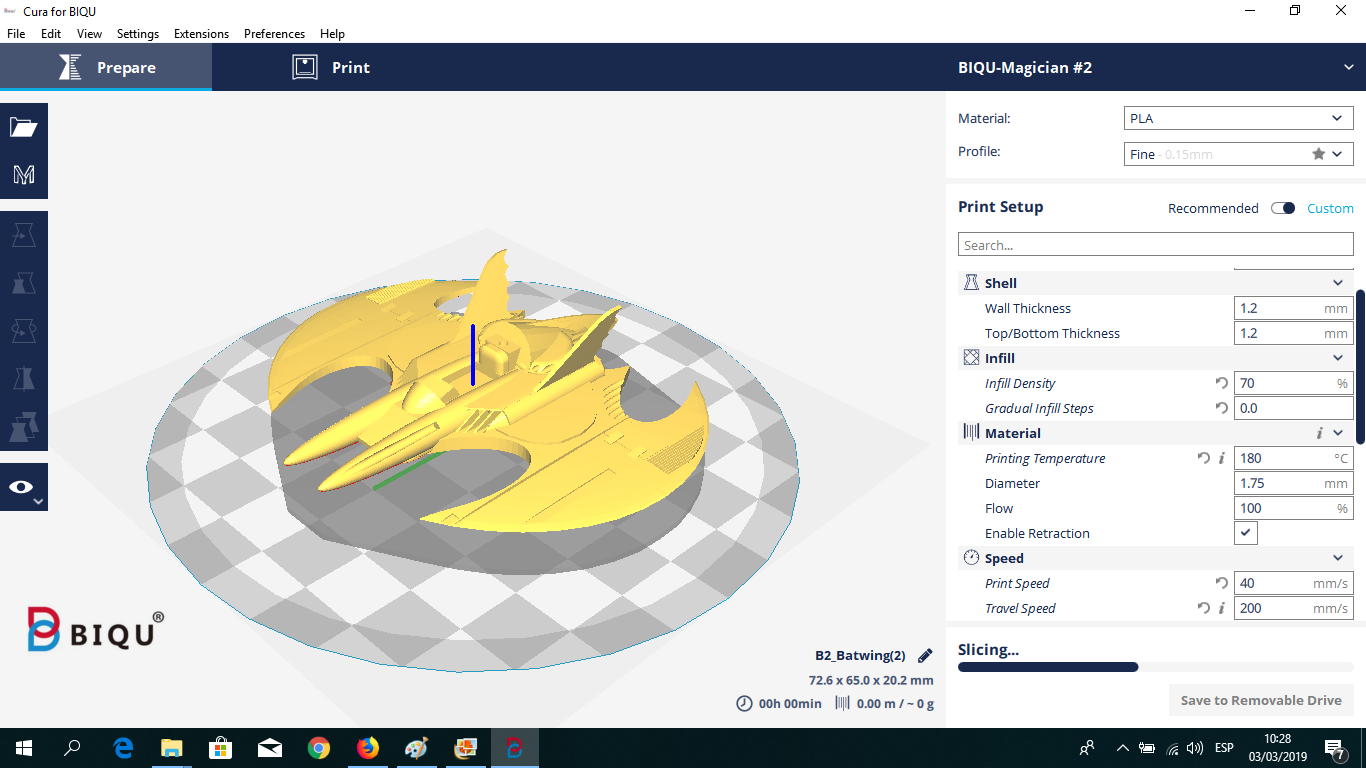Click the Flow value field
This screenshot has height=768, width=1366.
point(1294,508)
